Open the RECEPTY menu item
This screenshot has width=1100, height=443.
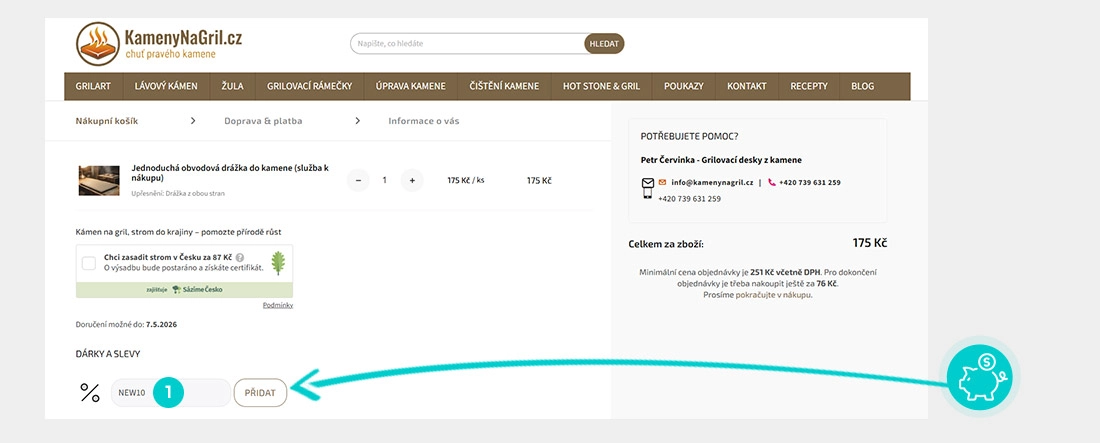[809, 86]
